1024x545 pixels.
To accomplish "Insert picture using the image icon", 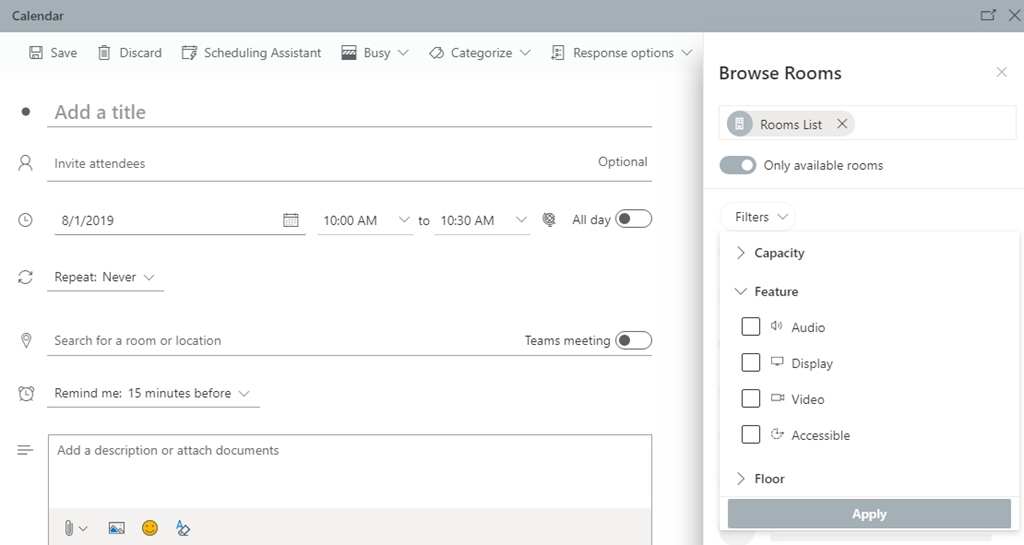I will coord(116,528).
